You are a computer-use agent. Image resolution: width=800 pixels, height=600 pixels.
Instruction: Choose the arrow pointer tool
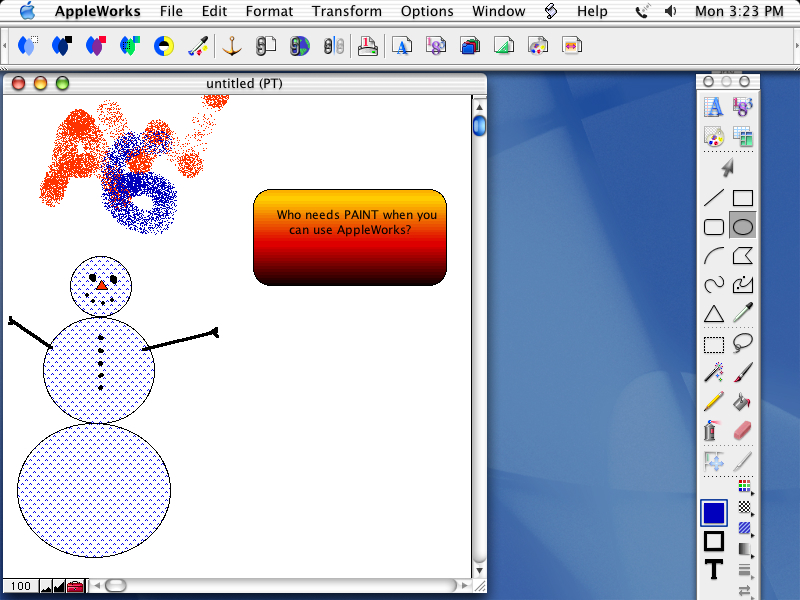728,167
